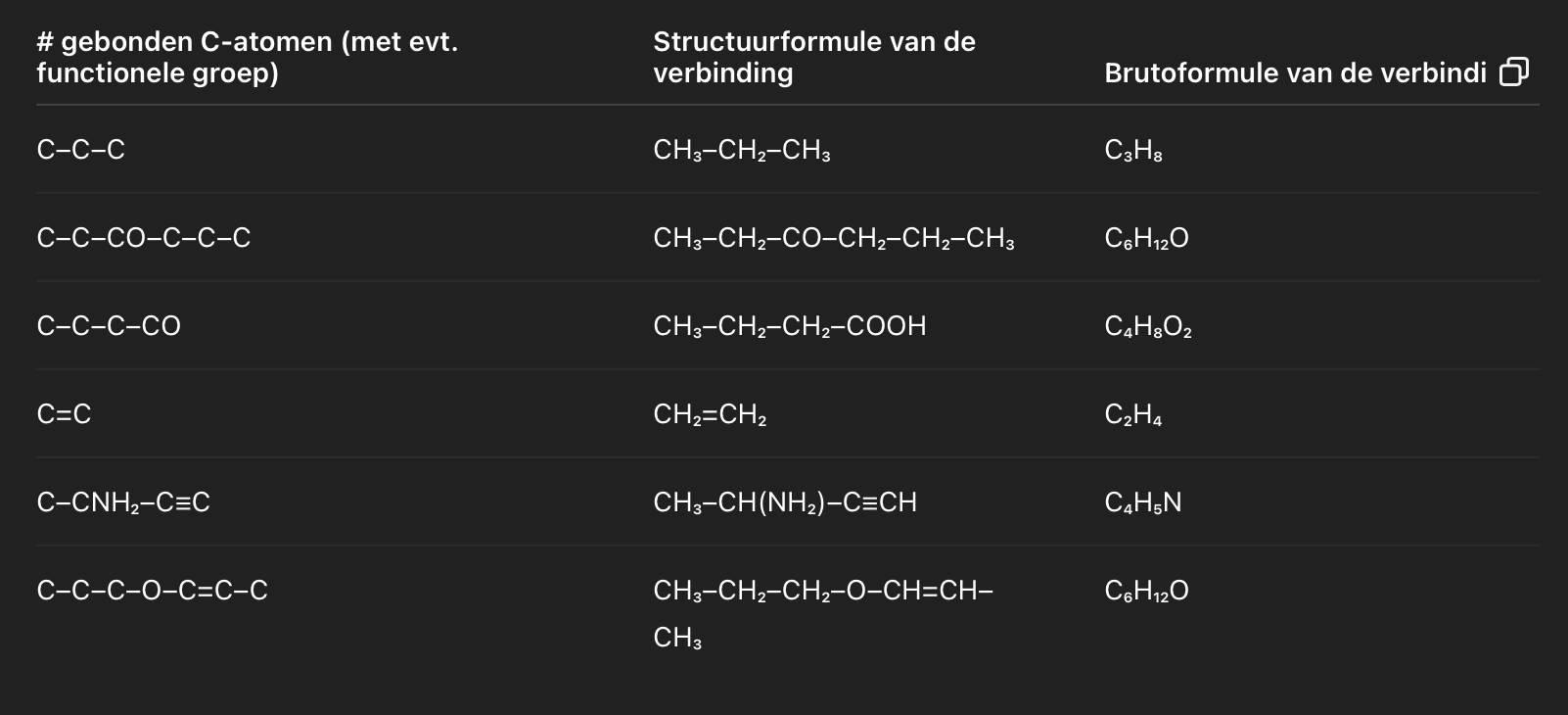
Task: Click the C₄H₈O₂ molecular formula
Action: pos(1148,327)
